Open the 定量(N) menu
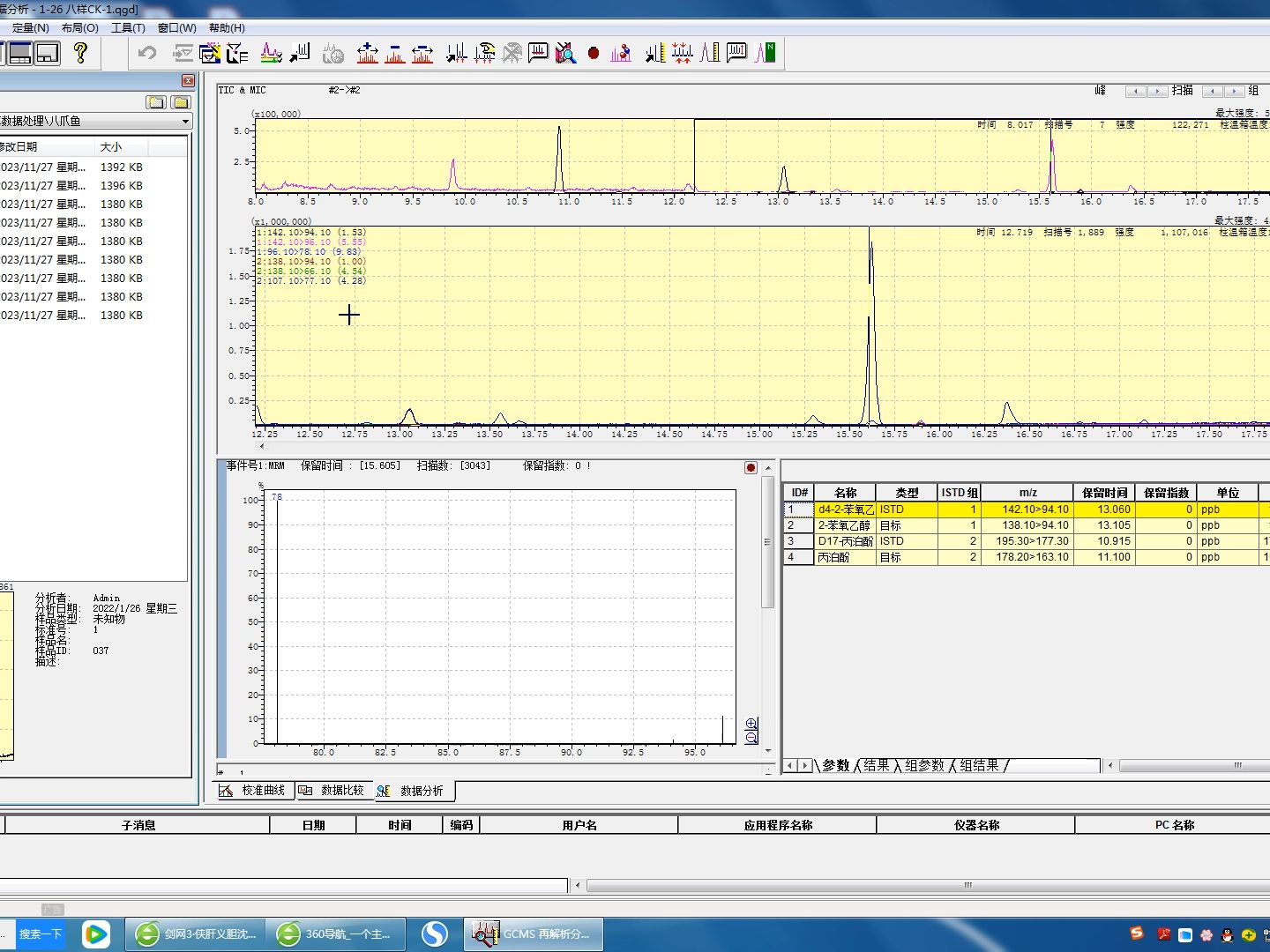 click(30, 28)
